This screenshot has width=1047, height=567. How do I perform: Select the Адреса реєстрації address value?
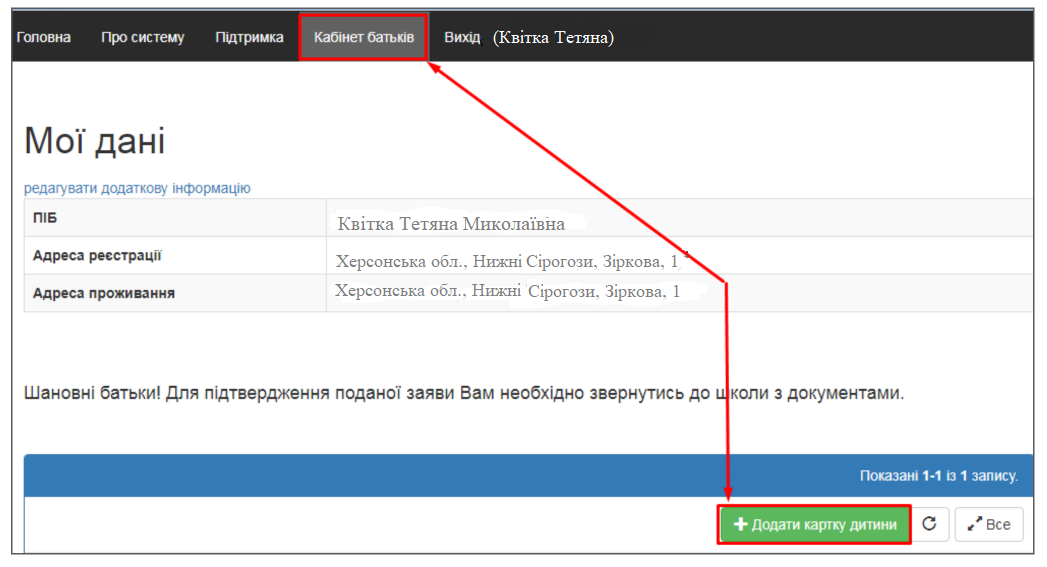pyautogui.click(x=507, y=261)
